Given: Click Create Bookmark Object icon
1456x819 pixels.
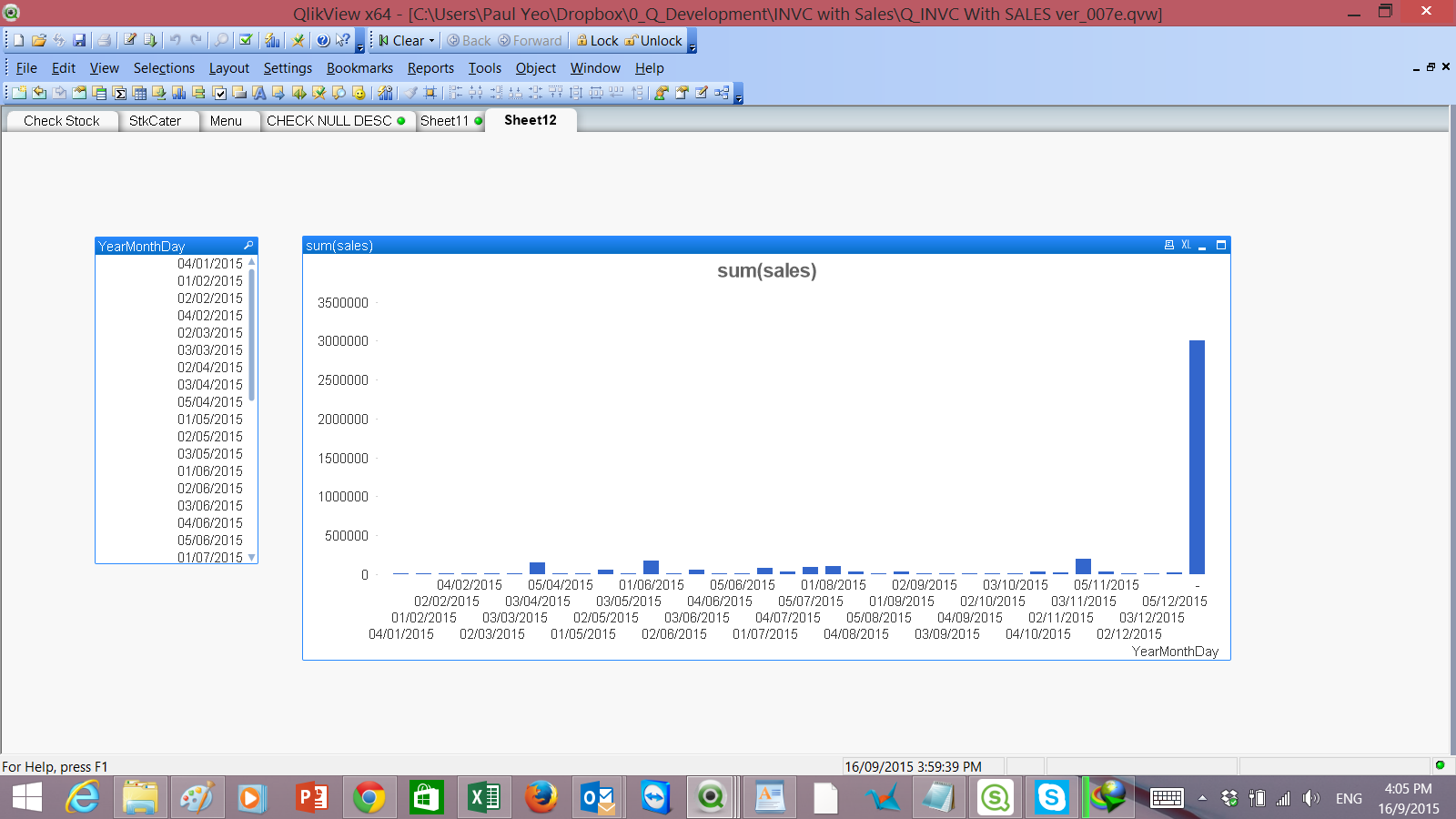Looking at the screenshot, I should pos(318,93).
